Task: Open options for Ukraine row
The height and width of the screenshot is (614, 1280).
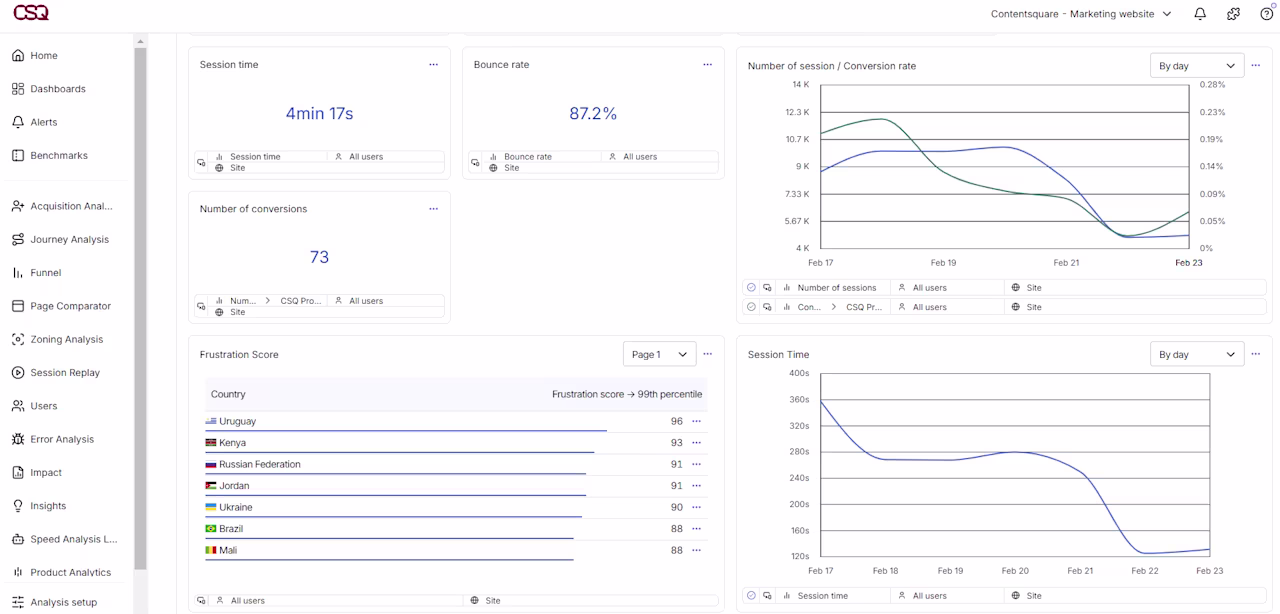Action: (697, 507)
